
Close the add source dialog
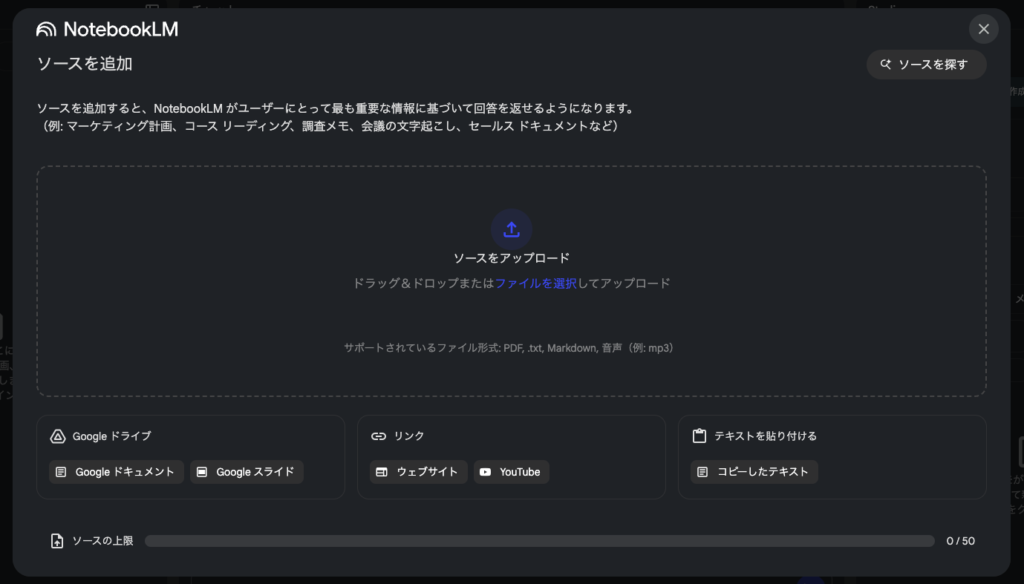[983, 29]
